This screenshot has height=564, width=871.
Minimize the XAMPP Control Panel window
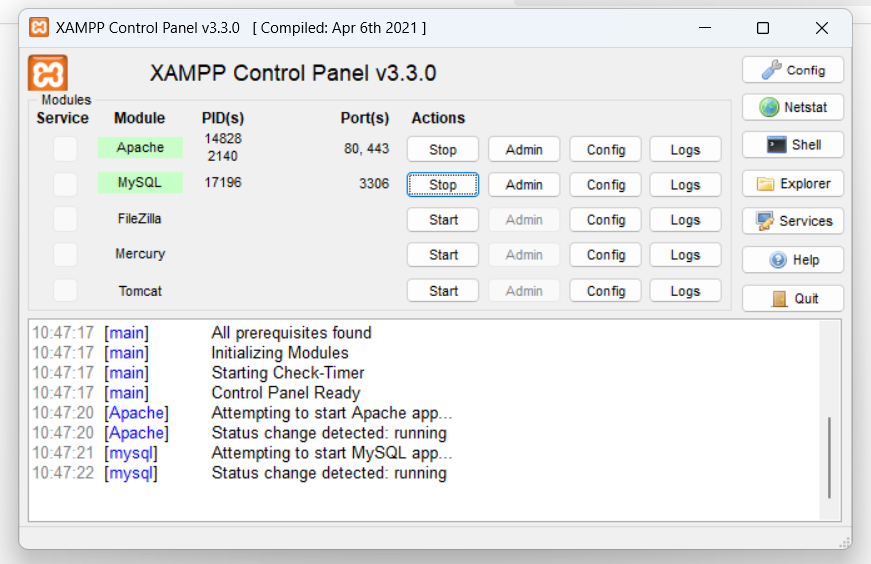click(x=705, y=28)
